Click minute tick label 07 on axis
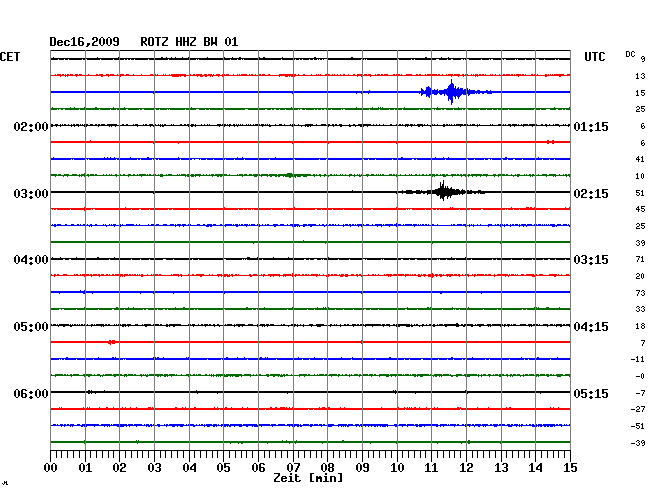The width and height of the screenshot is (650, 494). click(x=293, y=468)
